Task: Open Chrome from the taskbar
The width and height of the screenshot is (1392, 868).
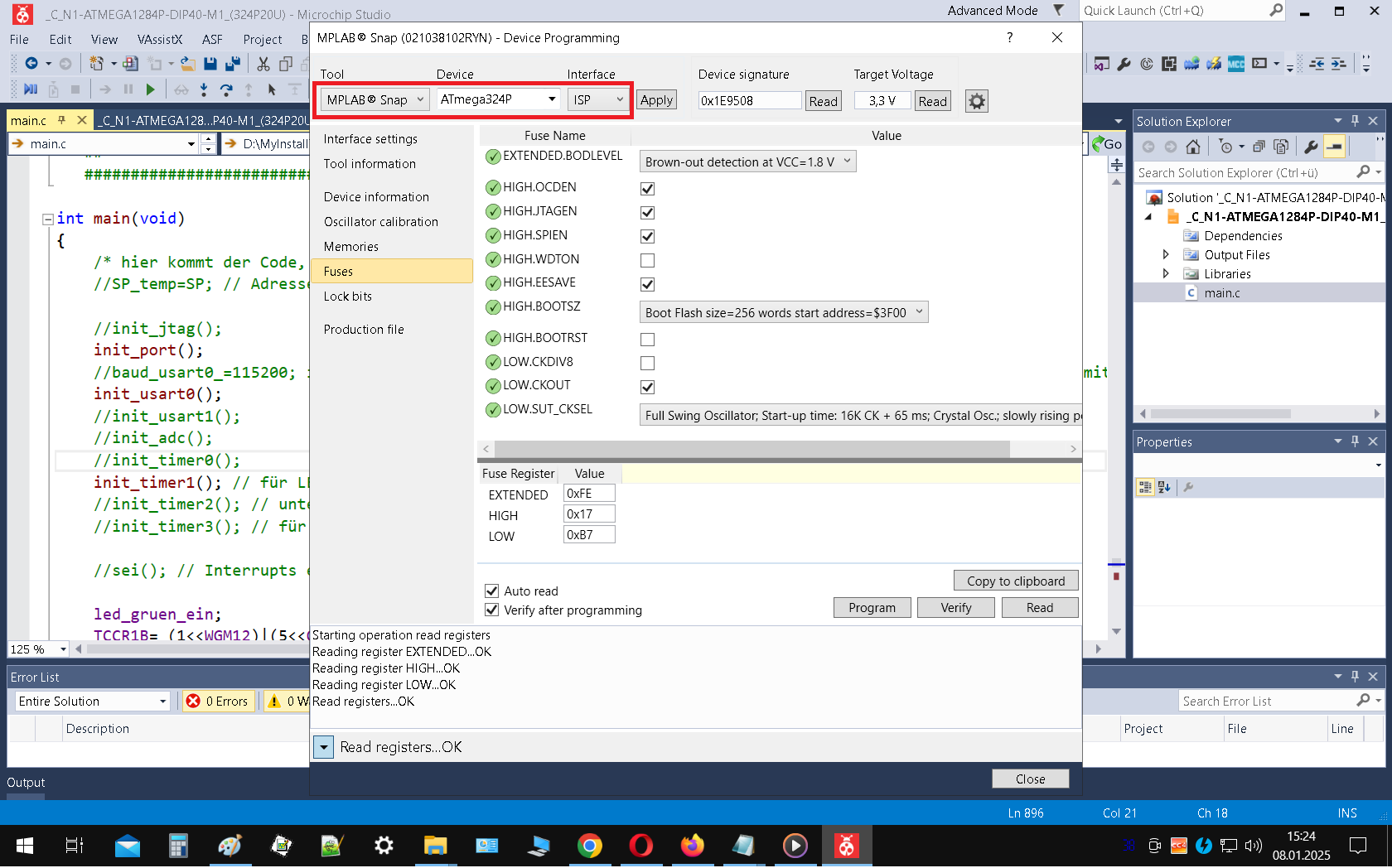Action: click(x=589, y=846)
